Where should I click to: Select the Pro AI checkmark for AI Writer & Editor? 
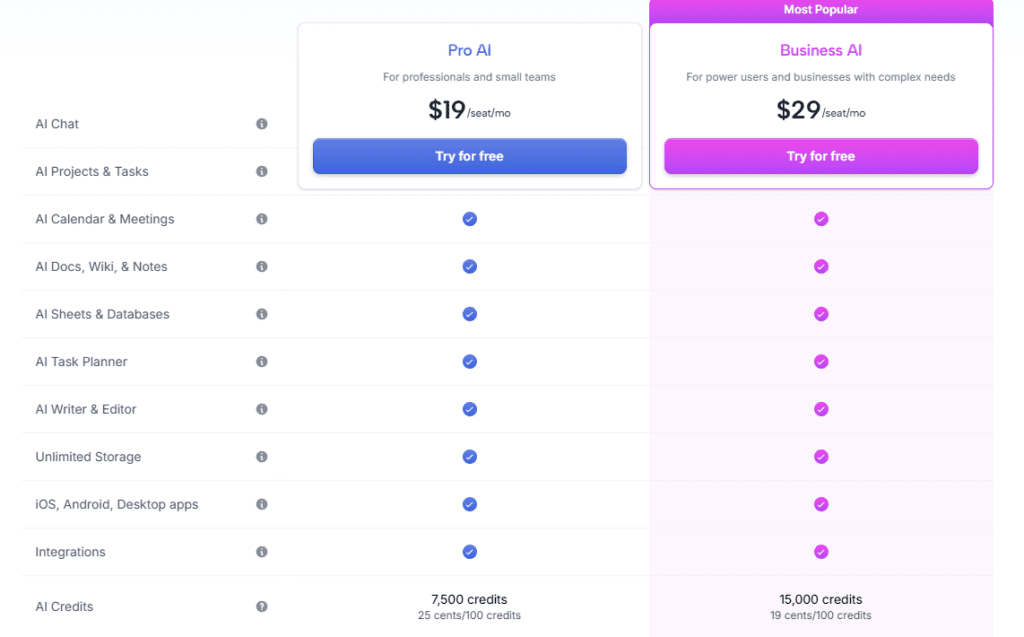[469, 409]
